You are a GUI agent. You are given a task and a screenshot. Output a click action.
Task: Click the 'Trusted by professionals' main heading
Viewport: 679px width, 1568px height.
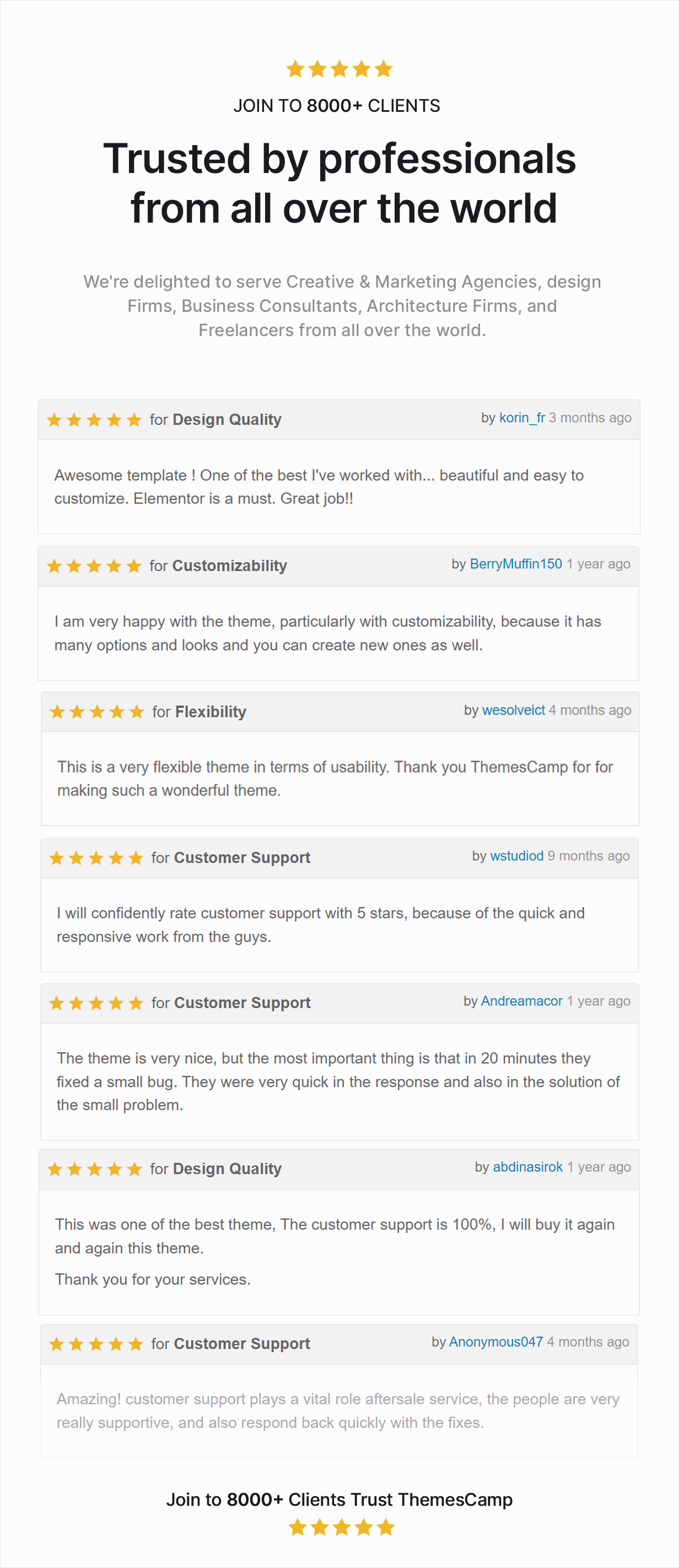pyautogui.click(x=339, y=182)
